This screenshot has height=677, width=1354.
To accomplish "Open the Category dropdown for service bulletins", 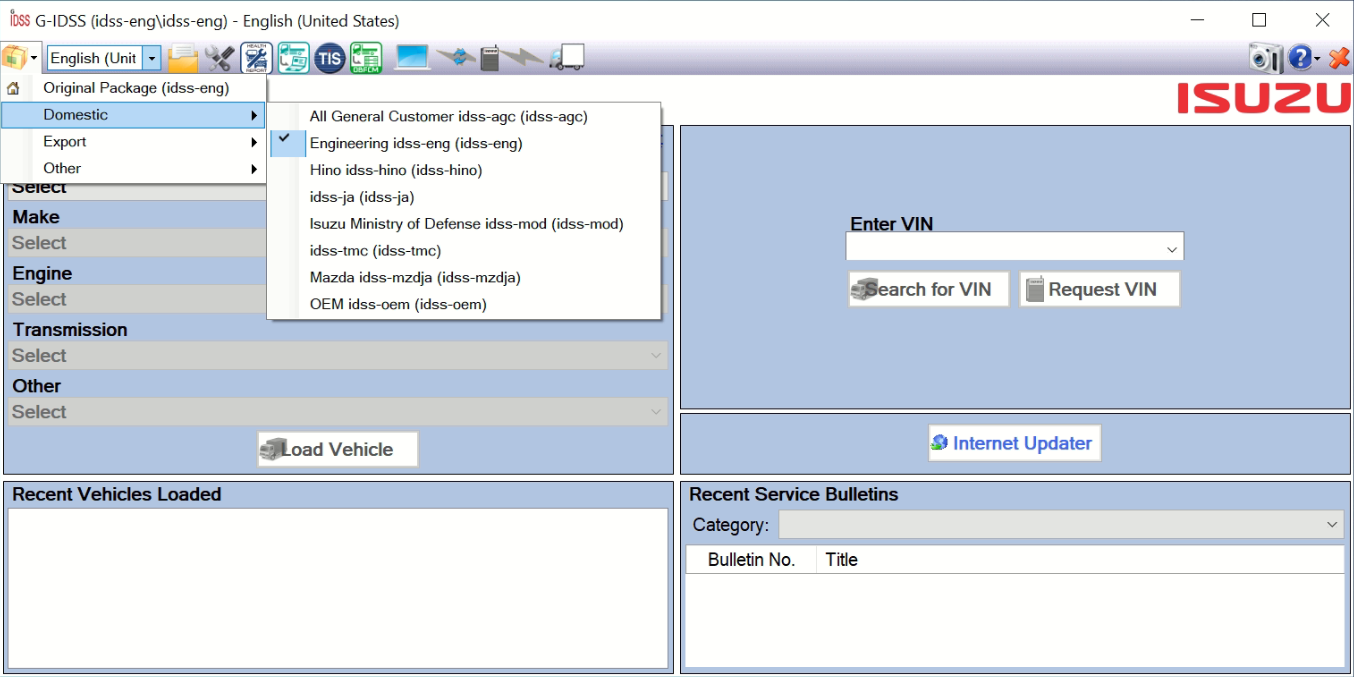I will point(1061,524).
